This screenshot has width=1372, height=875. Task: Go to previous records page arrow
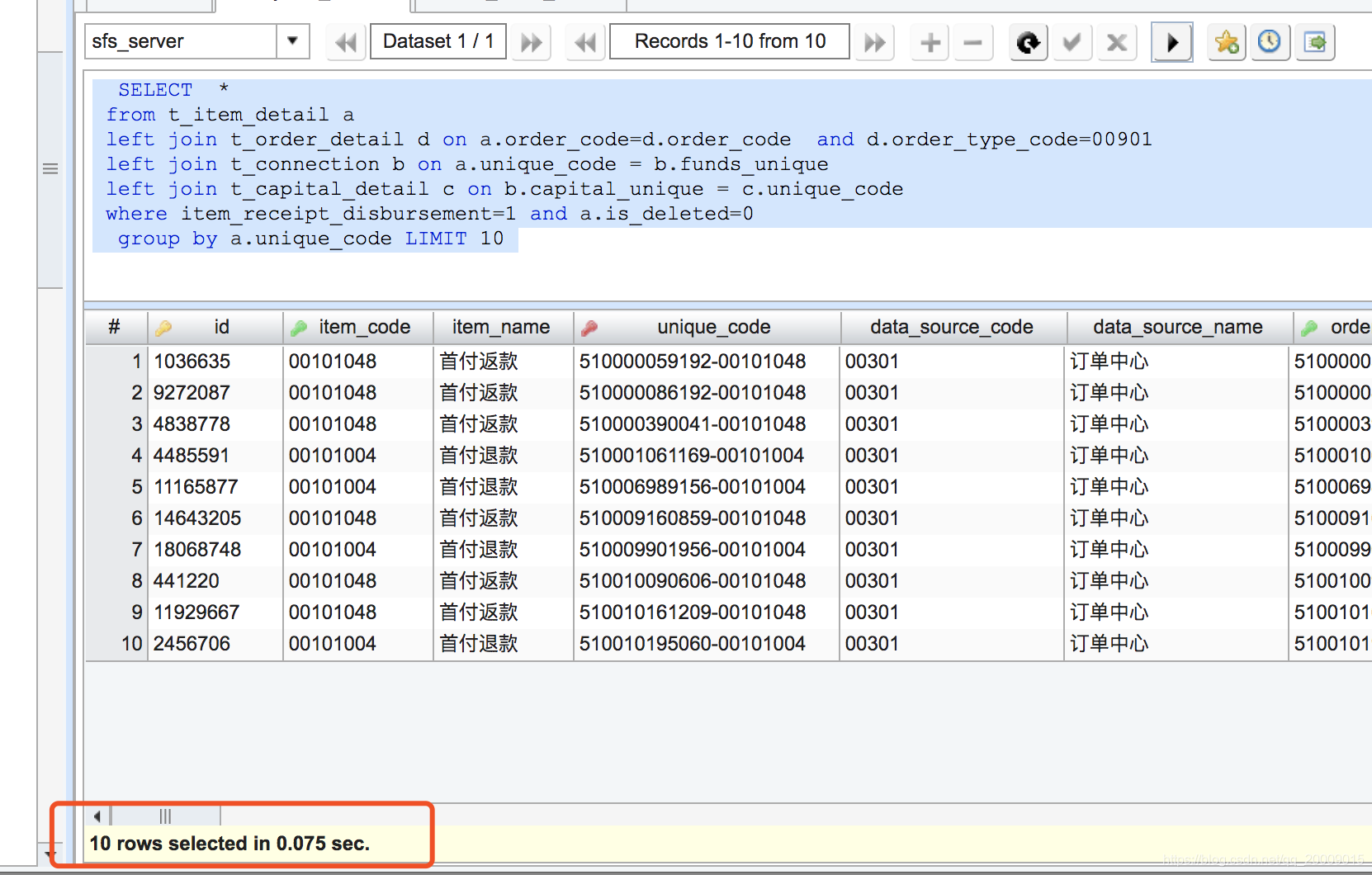point(585,42)
